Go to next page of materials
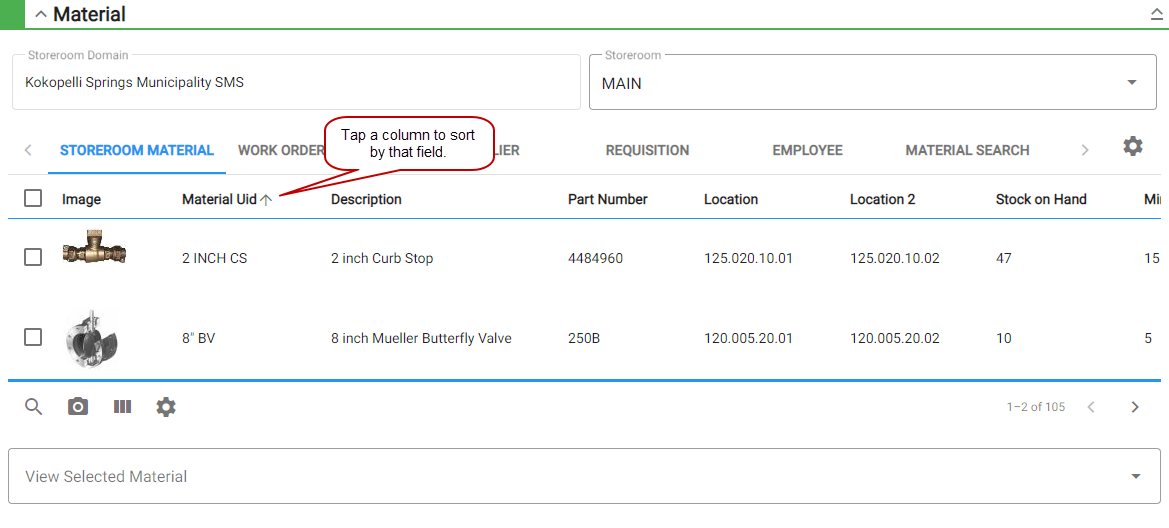Viewport: 1169px width, 528px height. click(x=1135, y=407)
